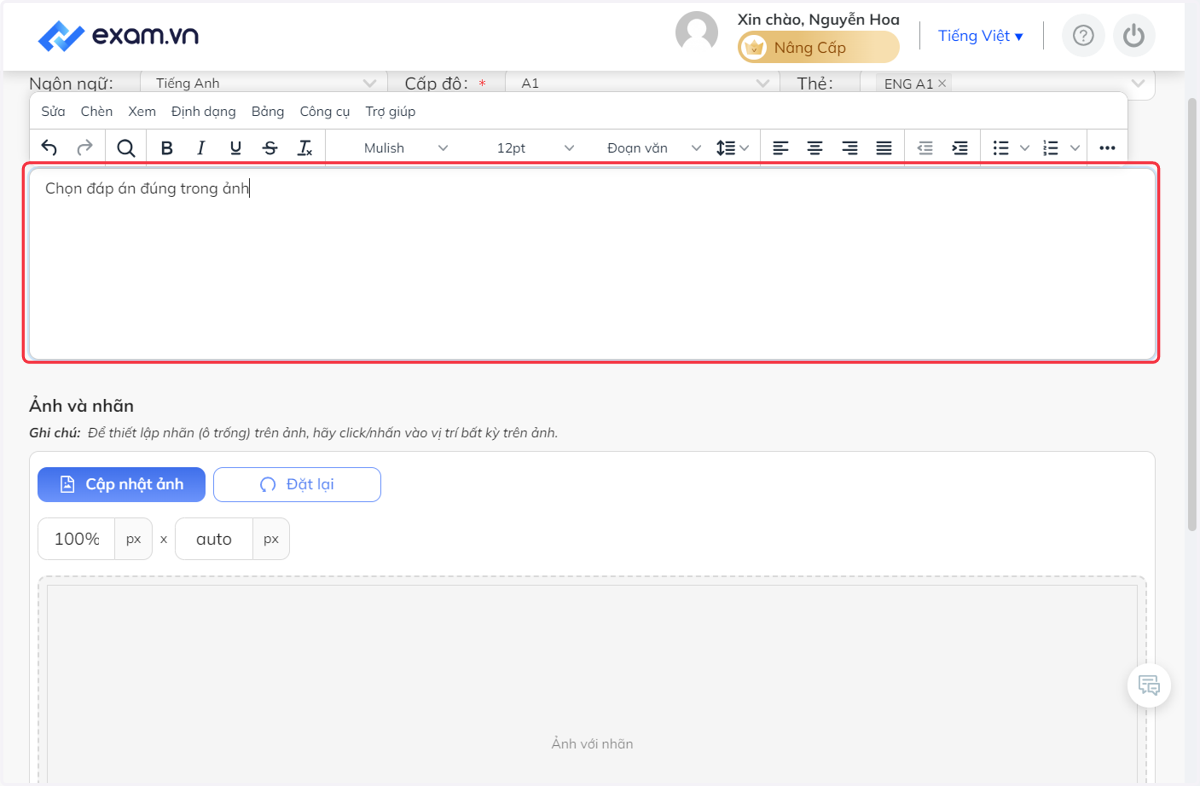Open the Bảng menu
The image size is (1200, 786).
268,112
